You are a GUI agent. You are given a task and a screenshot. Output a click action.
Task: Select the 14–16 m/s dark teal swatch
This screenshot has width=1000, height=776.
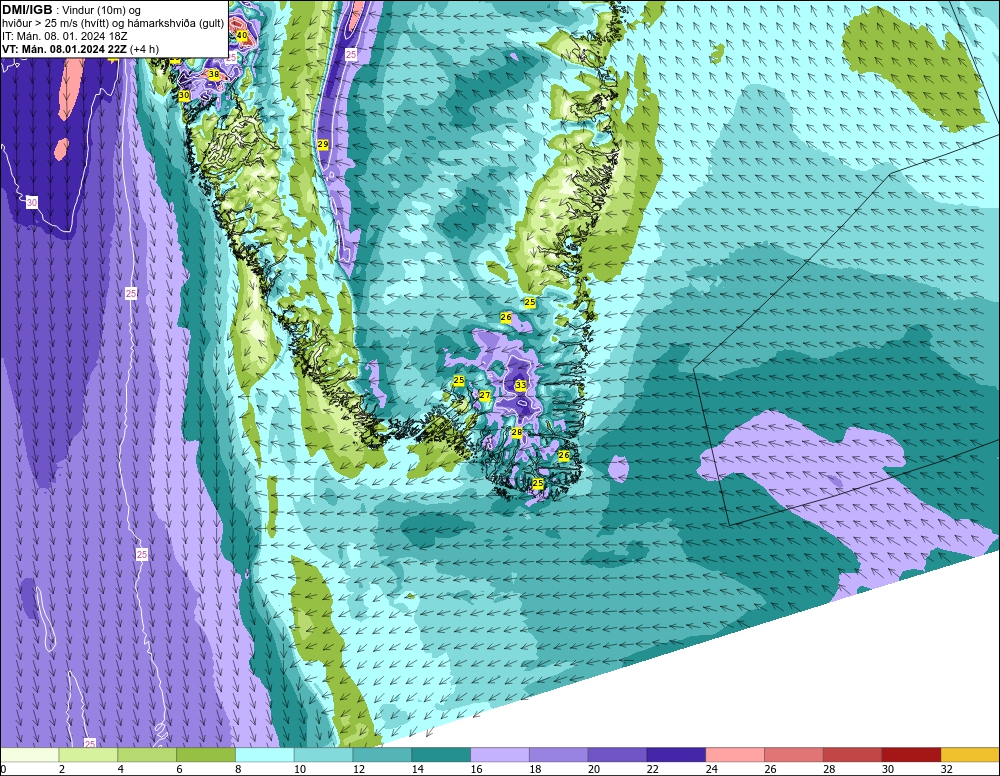(x=441, y=755)
